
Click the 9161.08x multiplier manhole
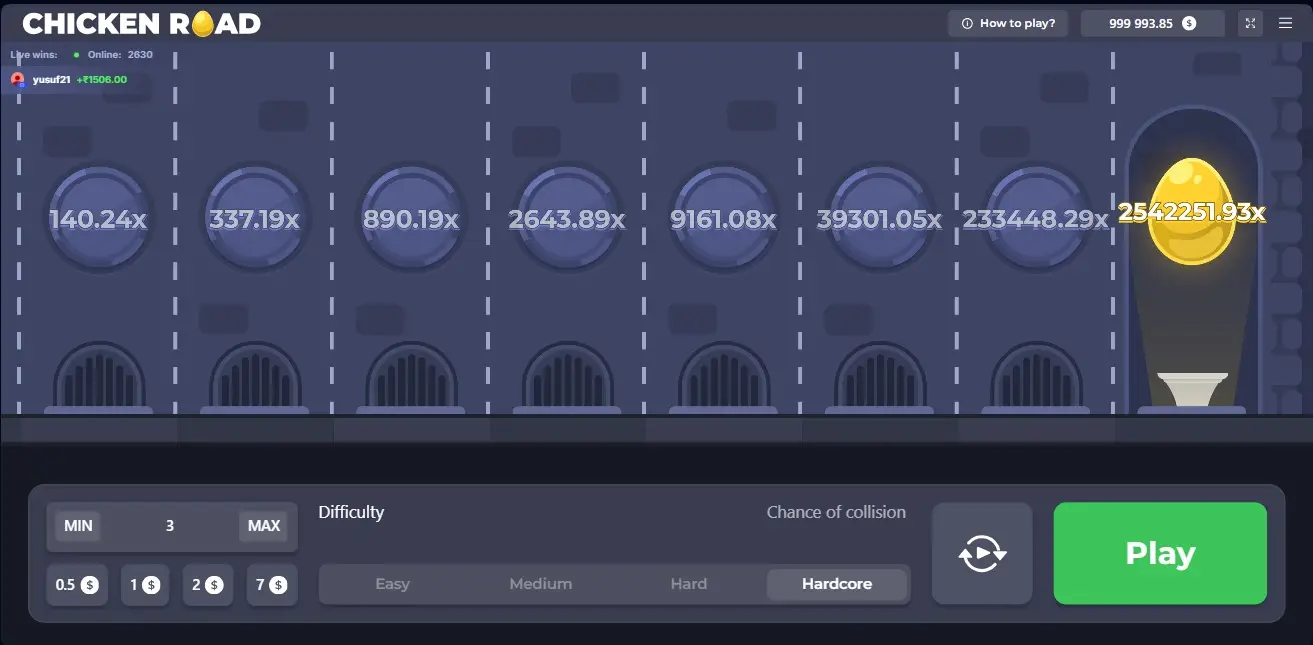pos(723,218)
